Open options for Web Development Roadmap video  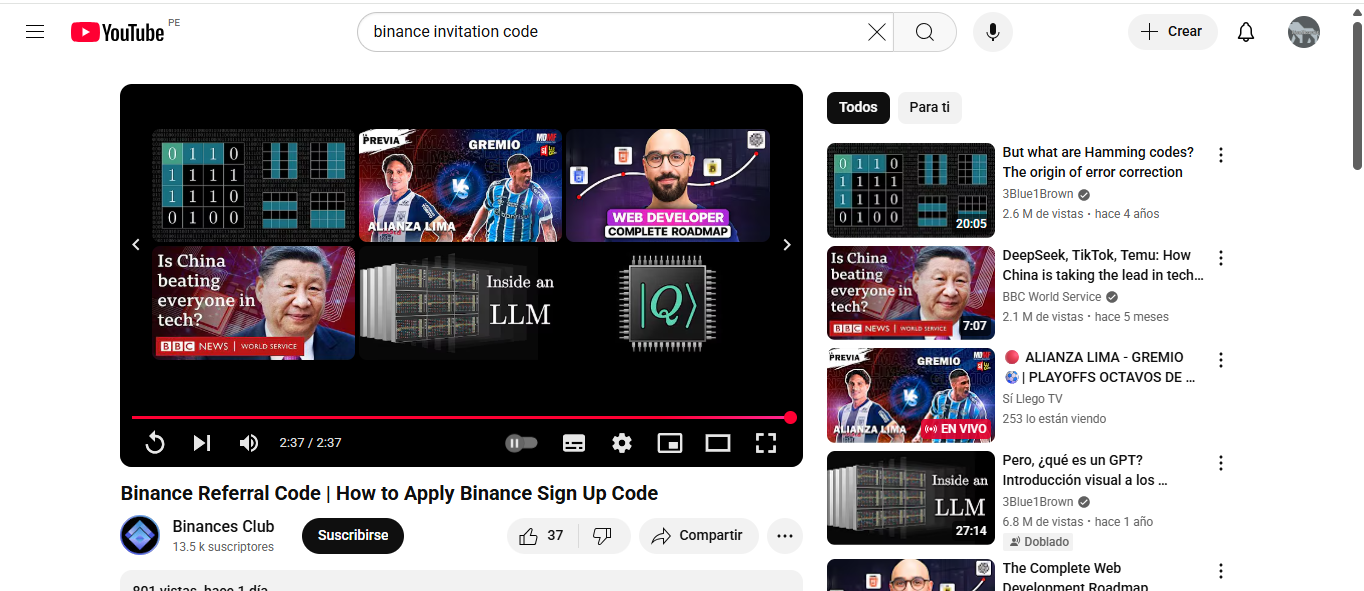click(1220, 571)
